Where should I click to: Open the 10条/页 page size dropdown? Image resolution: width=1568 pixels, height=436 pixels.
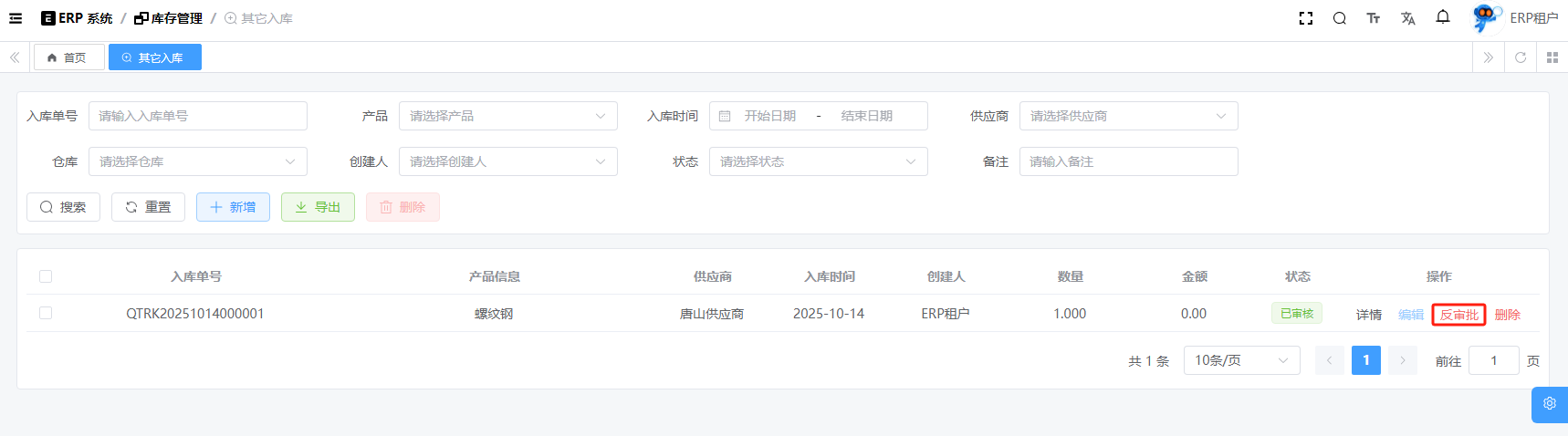(1240, 360)
